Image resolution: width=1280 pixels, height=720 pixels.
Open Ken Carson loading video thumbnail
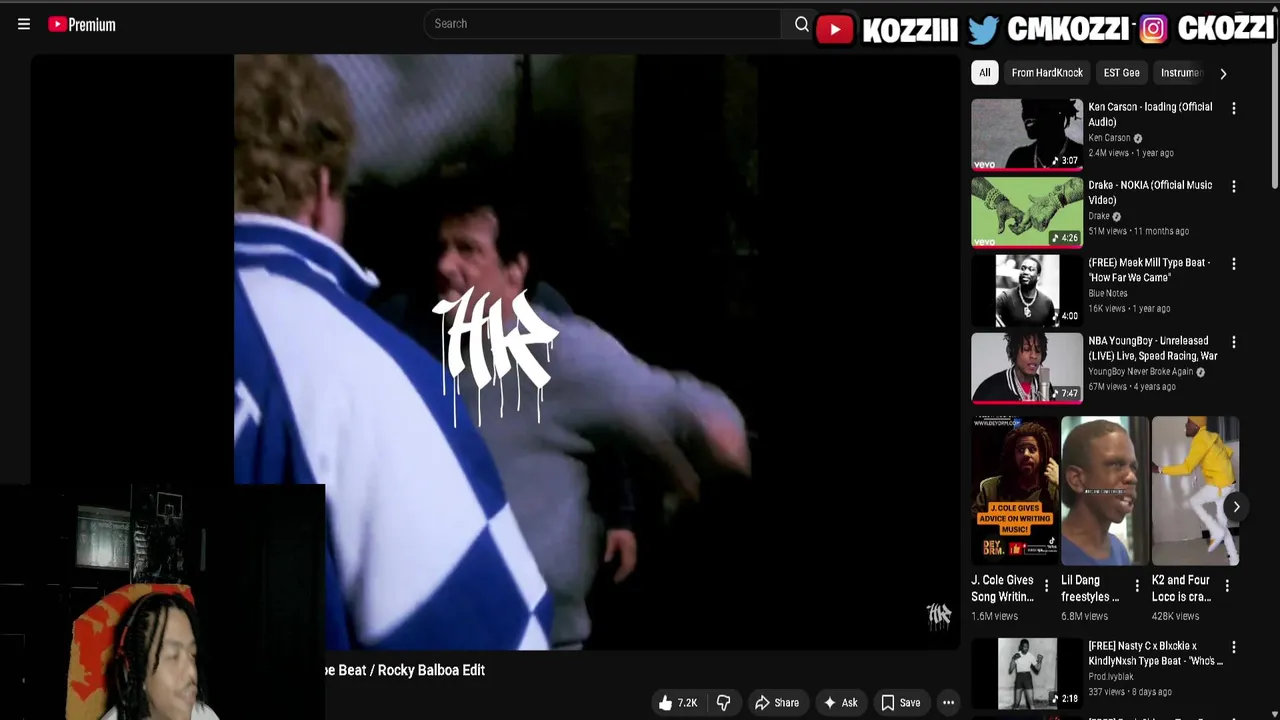1027,134
